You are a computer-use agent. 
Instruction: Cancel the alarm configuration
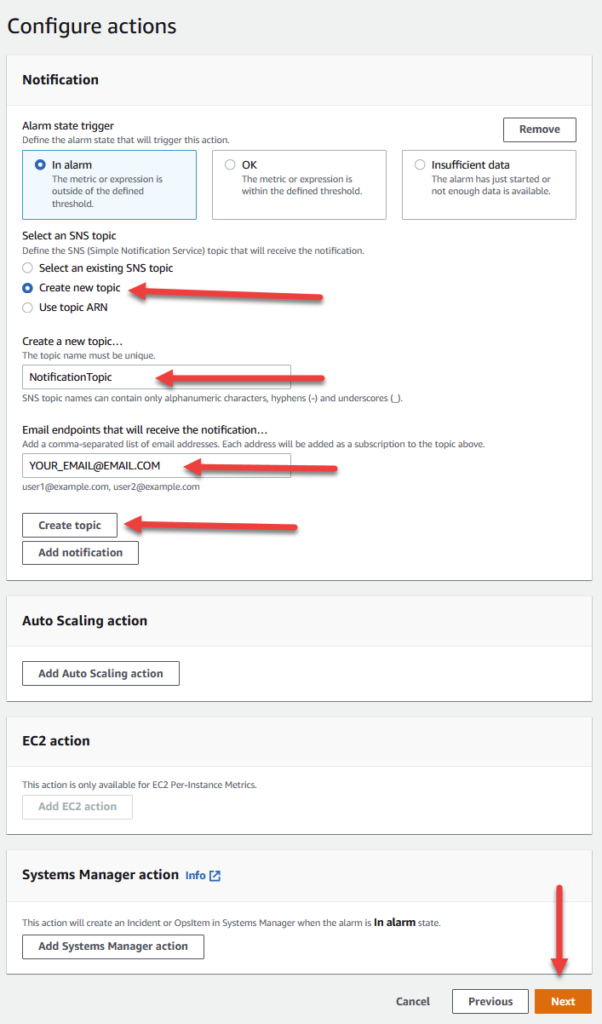(x=413, y=1001)
